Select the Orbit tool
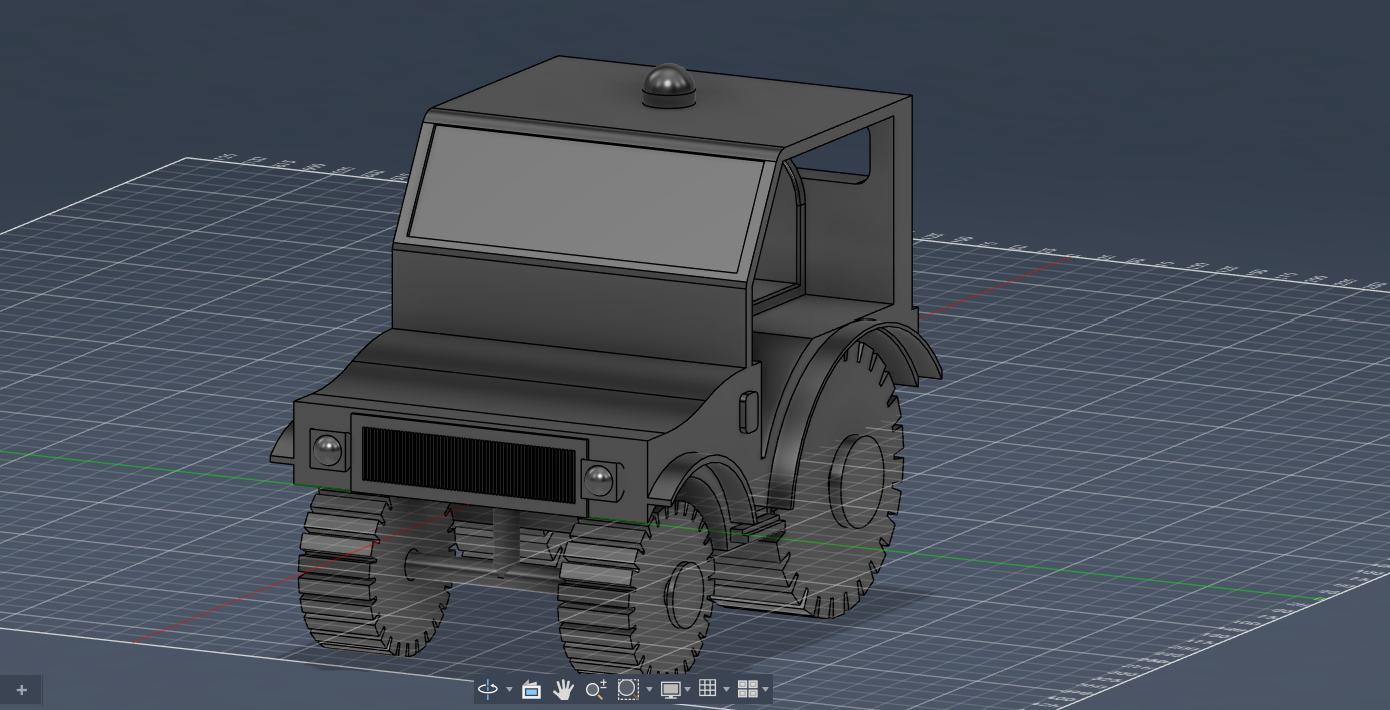The width and height of the screenshot is (1390, 710). 488,689
